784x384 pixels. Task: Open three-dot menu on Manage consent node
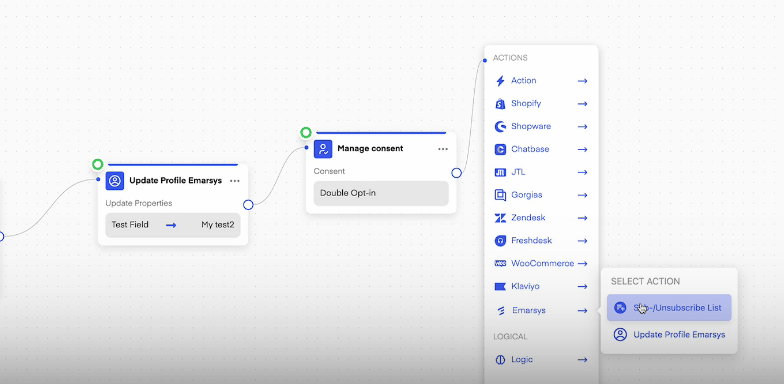tap(443, 149)
